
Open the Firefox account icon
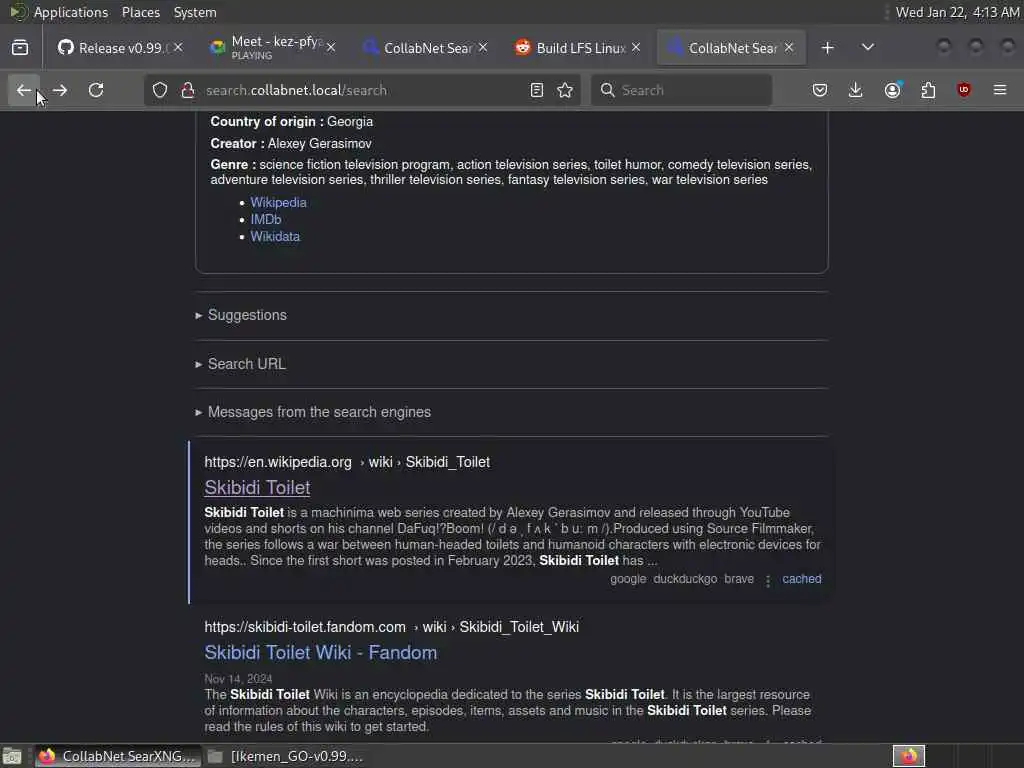pyautogui.click(x=893, y=90)
